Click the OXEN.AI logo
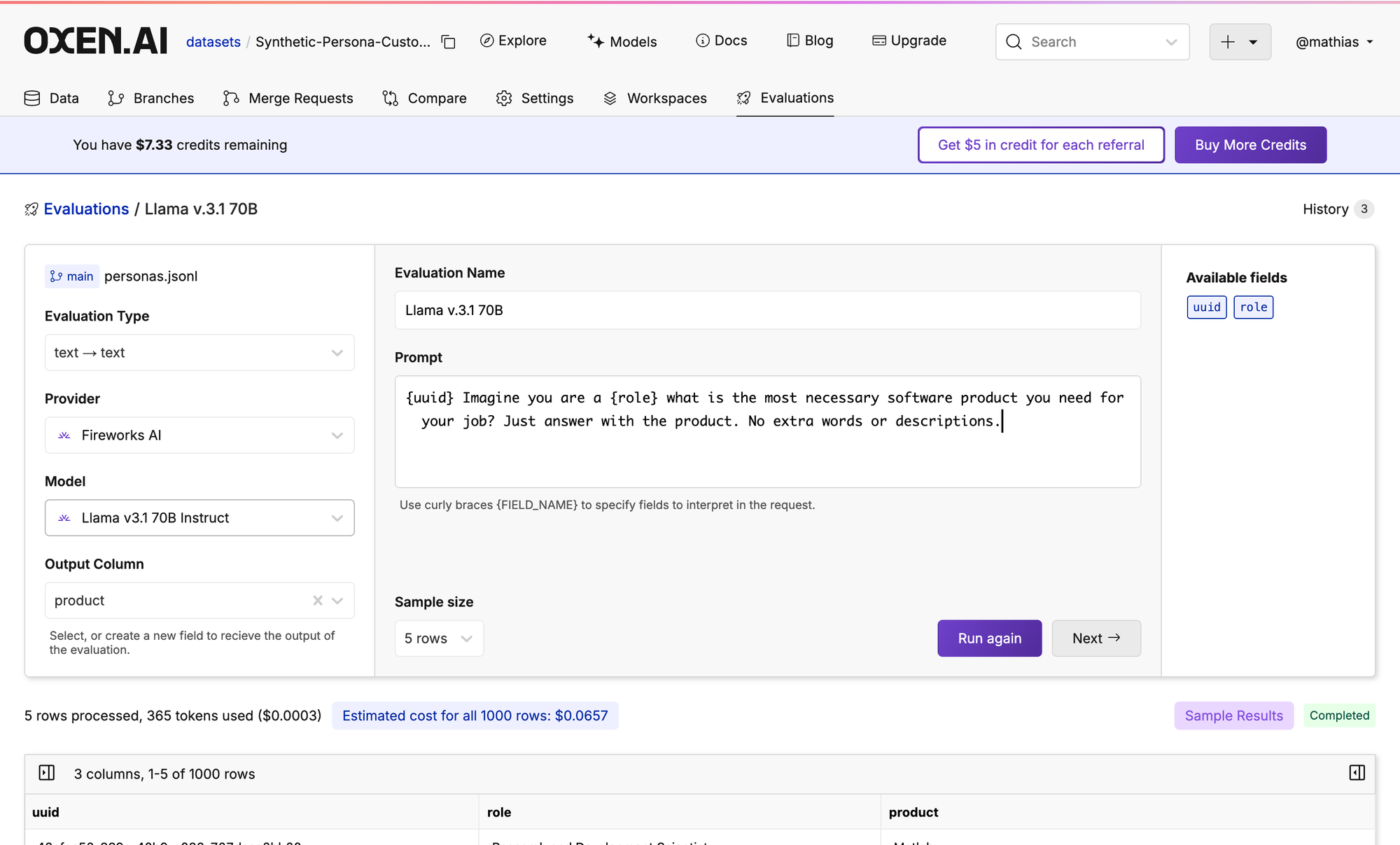1400x845 pixels. point(96,41)
